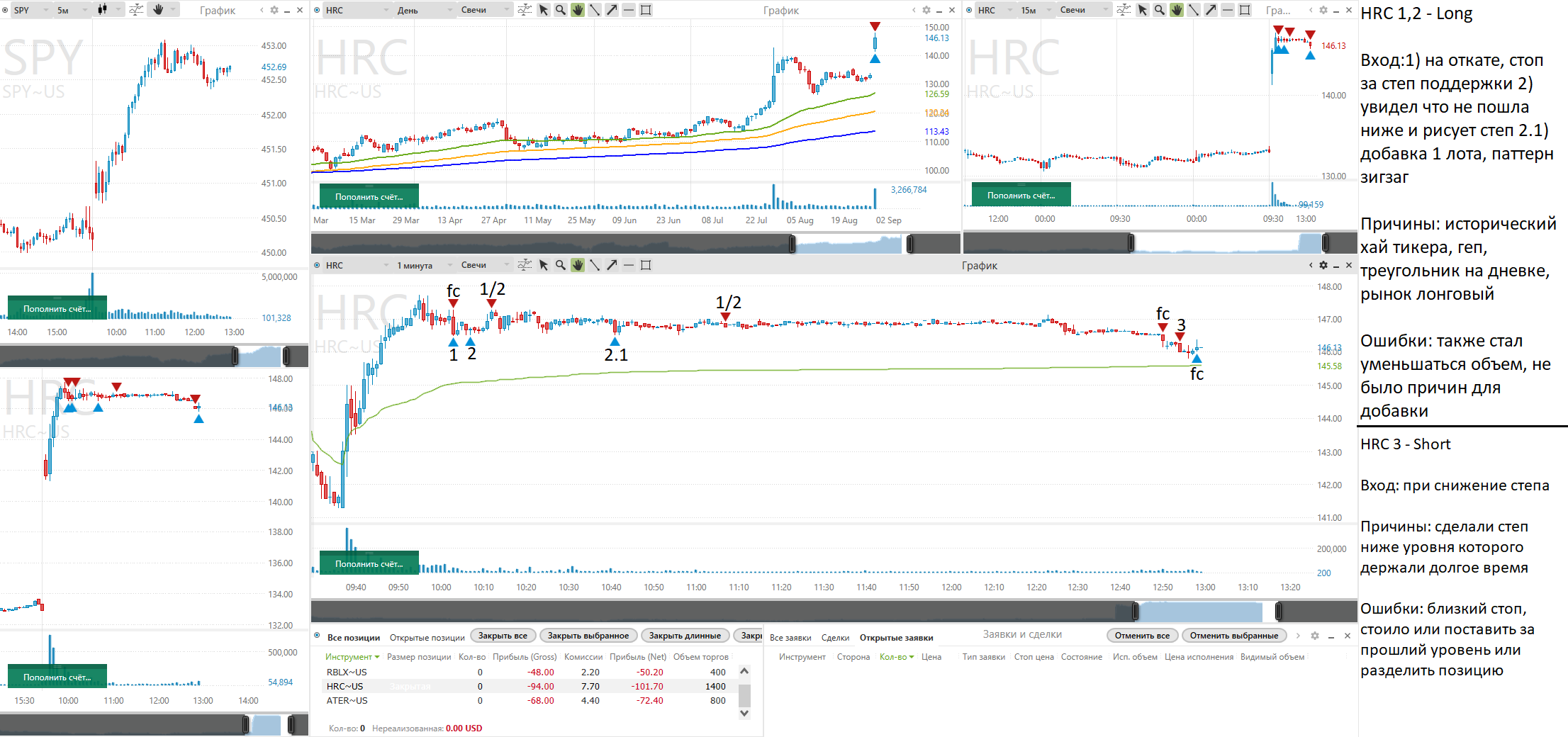Select rectangle tool in 1 минута chart
This screenshot has height=737, width=1568.
pyautogui.click(x=646, y=265)
